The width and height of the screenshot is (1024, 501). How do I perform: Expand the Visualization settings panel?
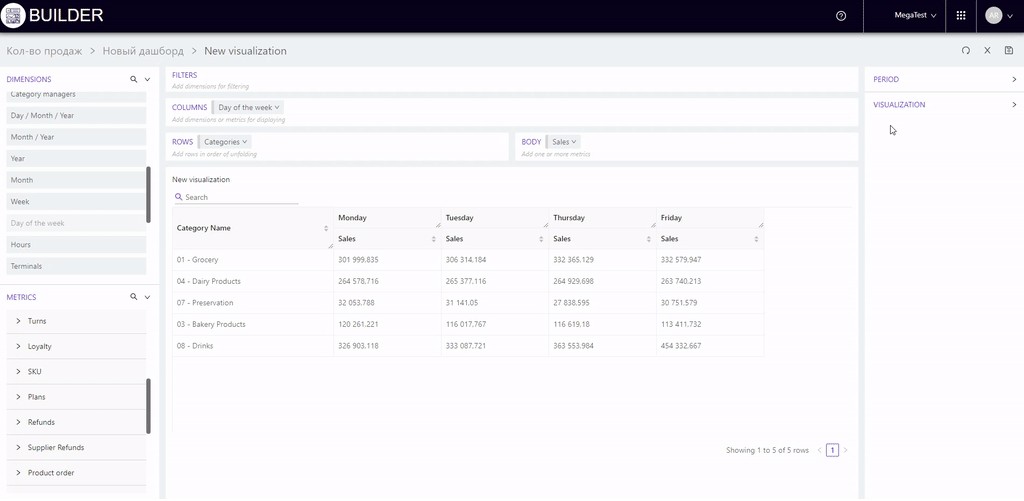(x=943, y=105)
